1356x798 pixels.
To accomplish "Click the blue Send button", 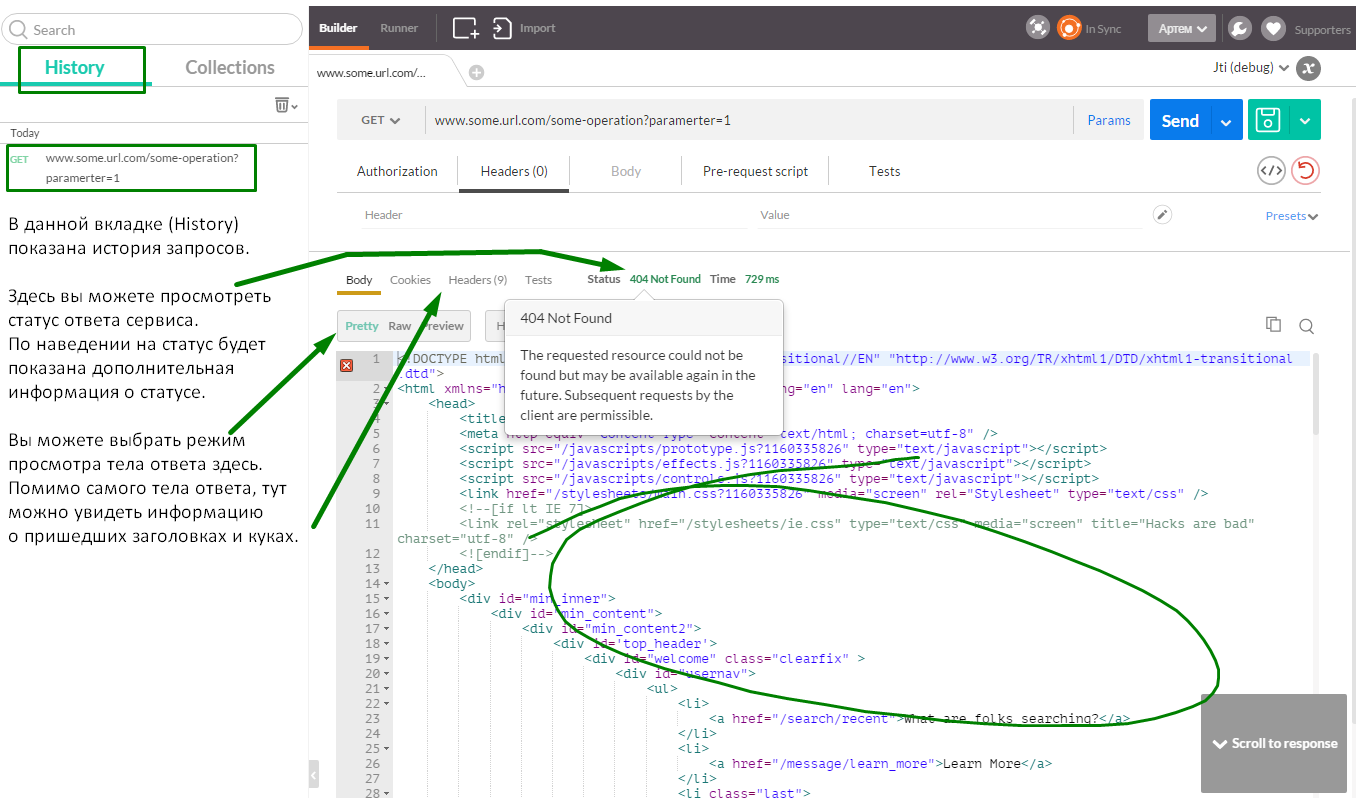I will coord(1180,120).
